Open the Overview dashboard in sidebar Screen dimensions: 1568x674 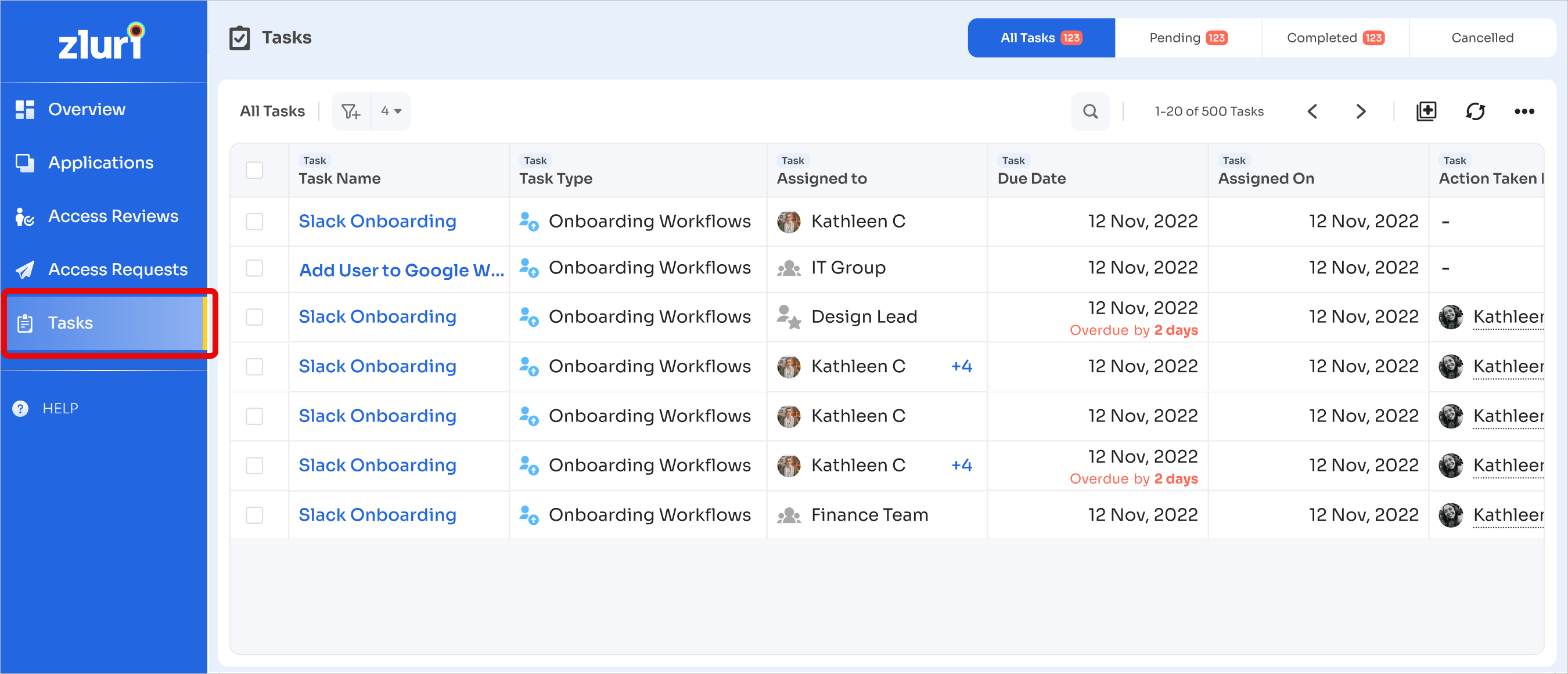click(87, 110)
